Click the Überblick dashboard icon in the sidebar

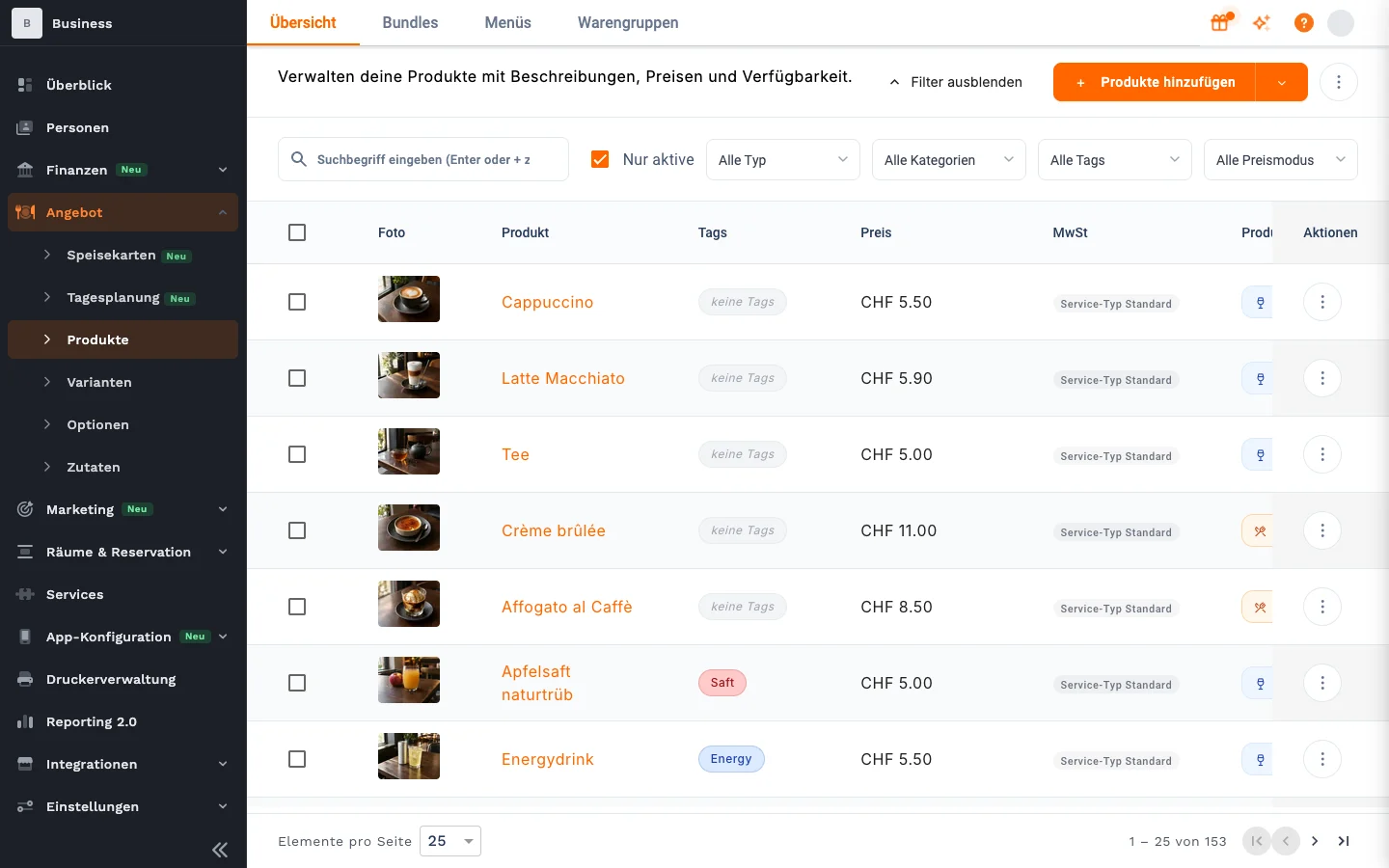[26, 85]
